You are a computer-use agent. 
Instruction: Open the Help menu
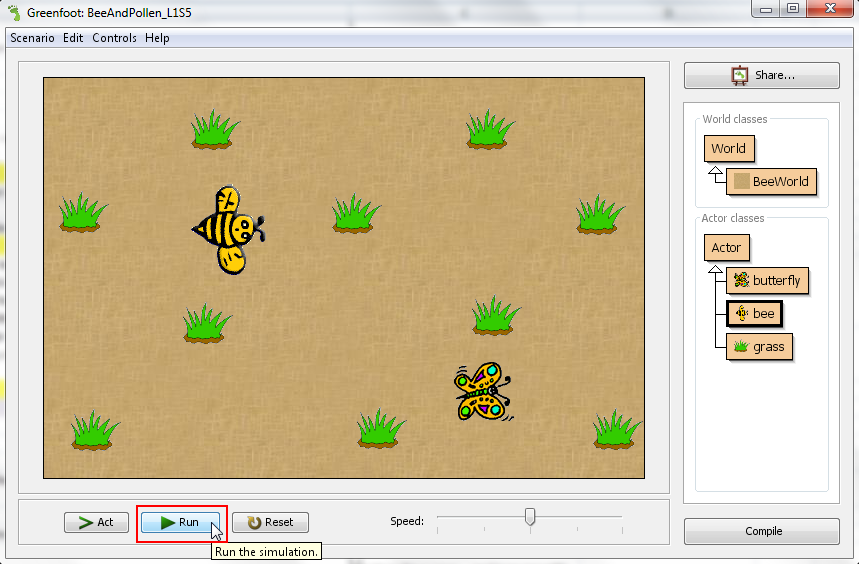pyautogui.click(x=157, y=38)
